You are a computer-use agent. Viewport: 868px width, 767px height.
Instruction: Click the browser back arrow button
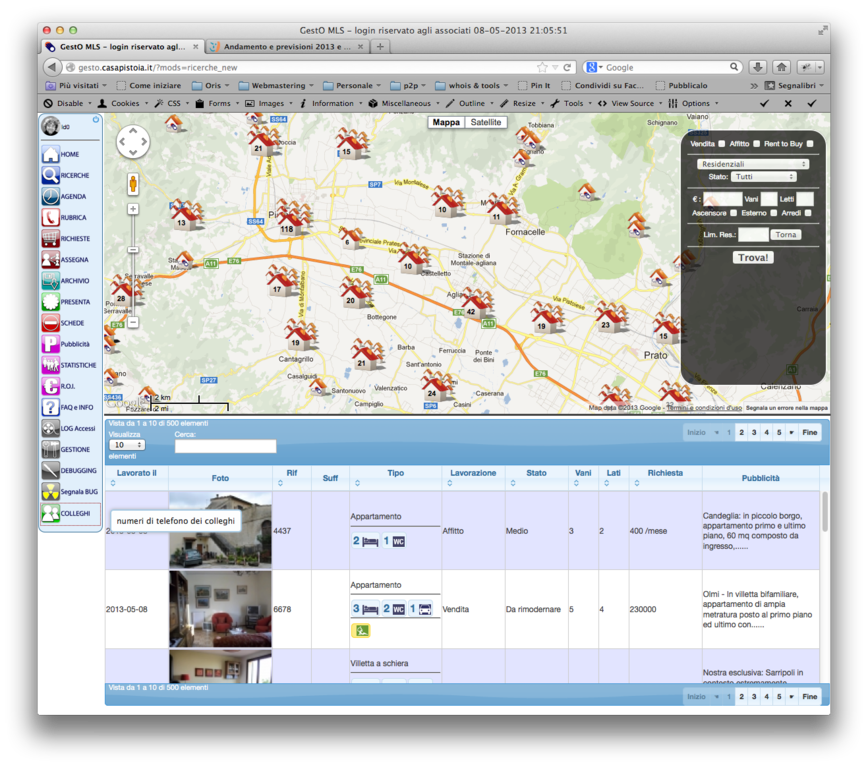[51, 67]
